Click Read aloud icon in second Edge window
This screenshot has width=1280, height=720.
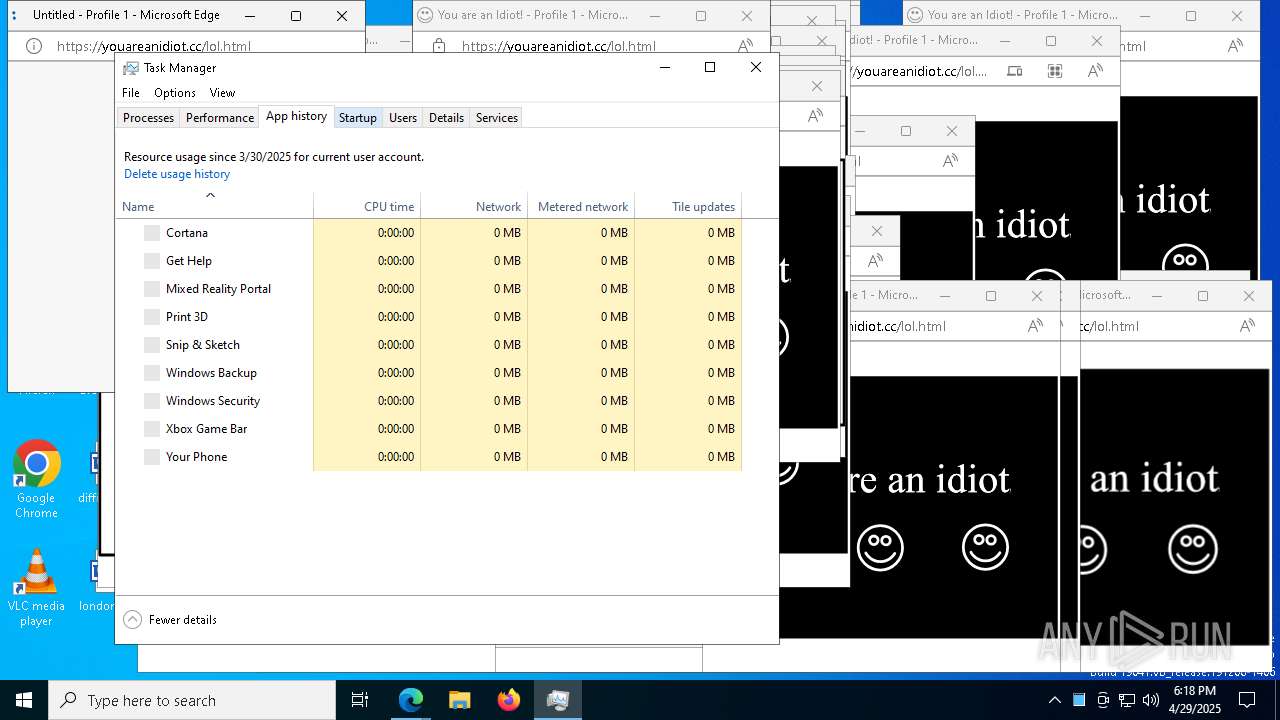[745, 46]
